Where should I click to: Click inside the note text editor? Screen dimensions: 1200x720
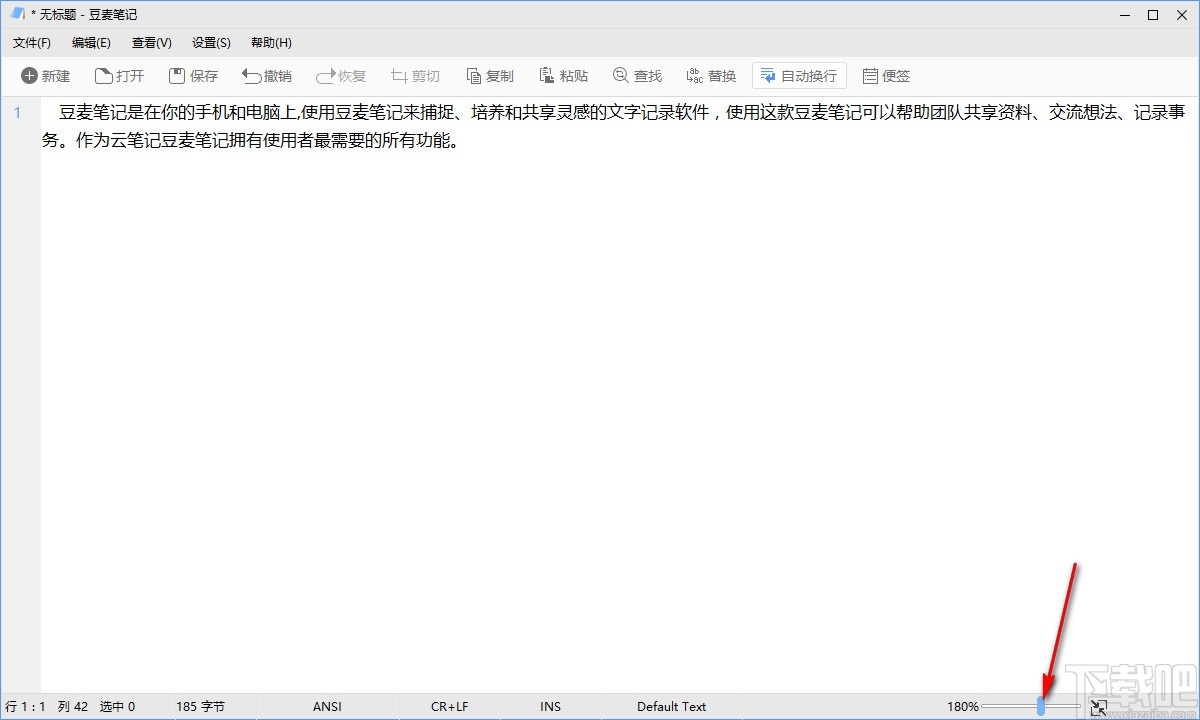click(620, 395)
